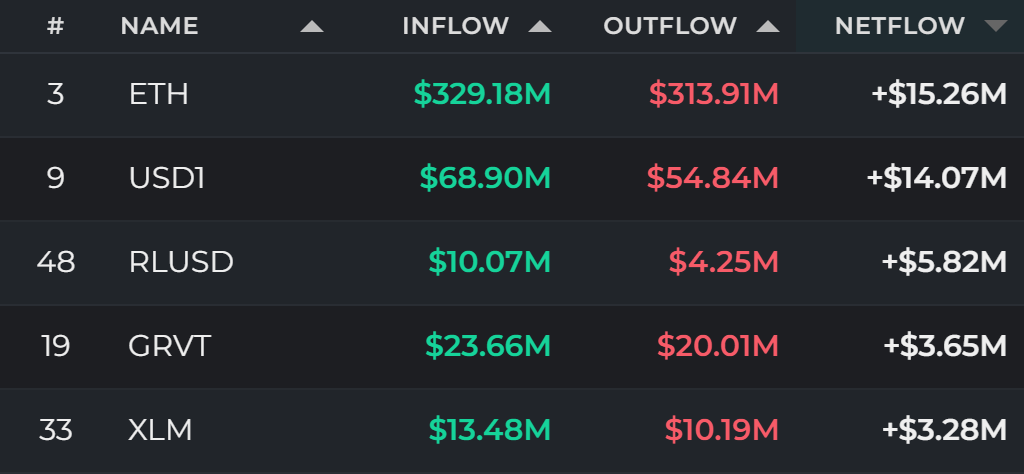The height and width of the screenshot is (474, 1024).
Task: Open the GRVT token name
Action: [x=169, y=346]
